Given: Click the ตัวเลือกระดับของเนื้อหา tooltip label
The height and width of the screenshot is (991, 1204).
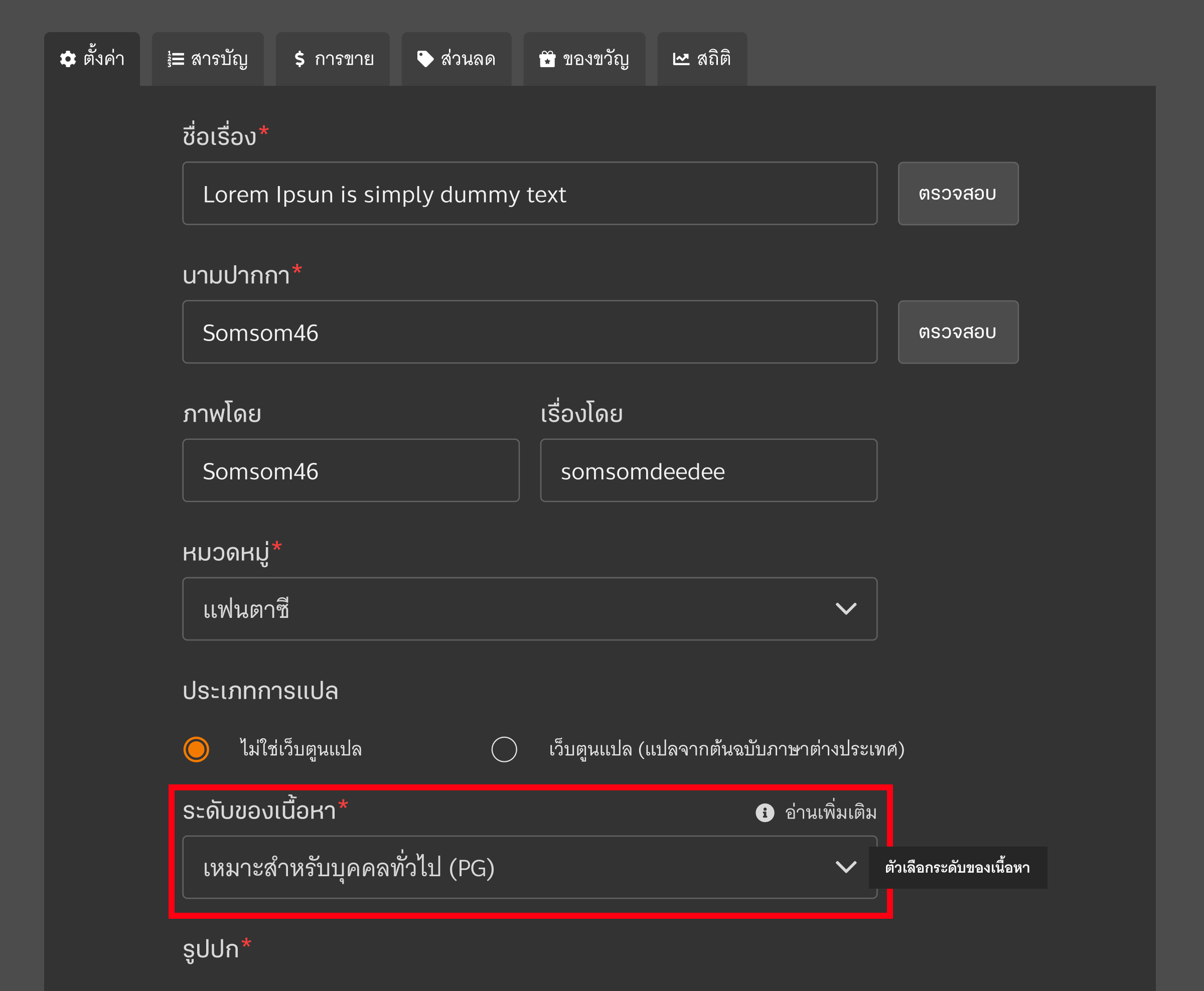Looking at the screenshot, I should (958, 868).
